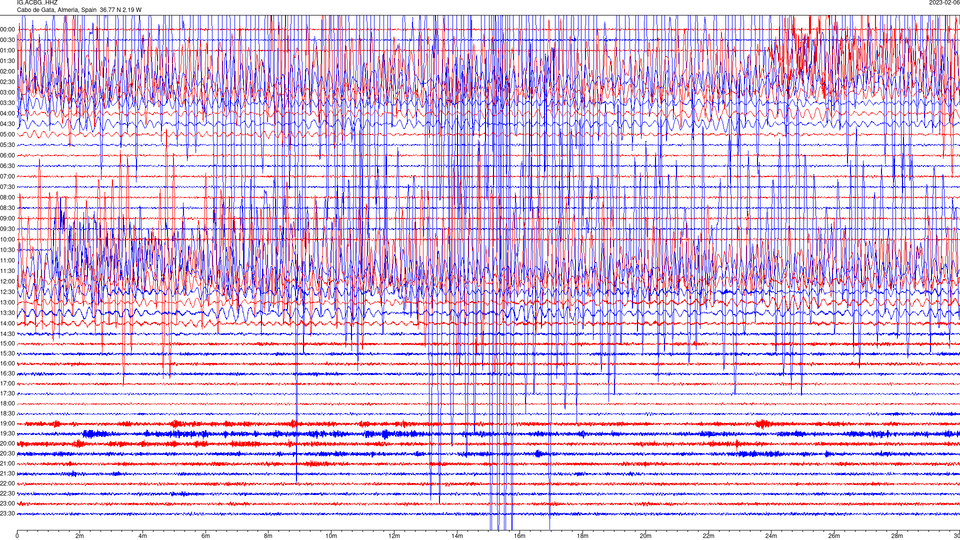Click the "24m" minute axis label
The height and width of the screenshot is (540, 960).
(771, 536)
